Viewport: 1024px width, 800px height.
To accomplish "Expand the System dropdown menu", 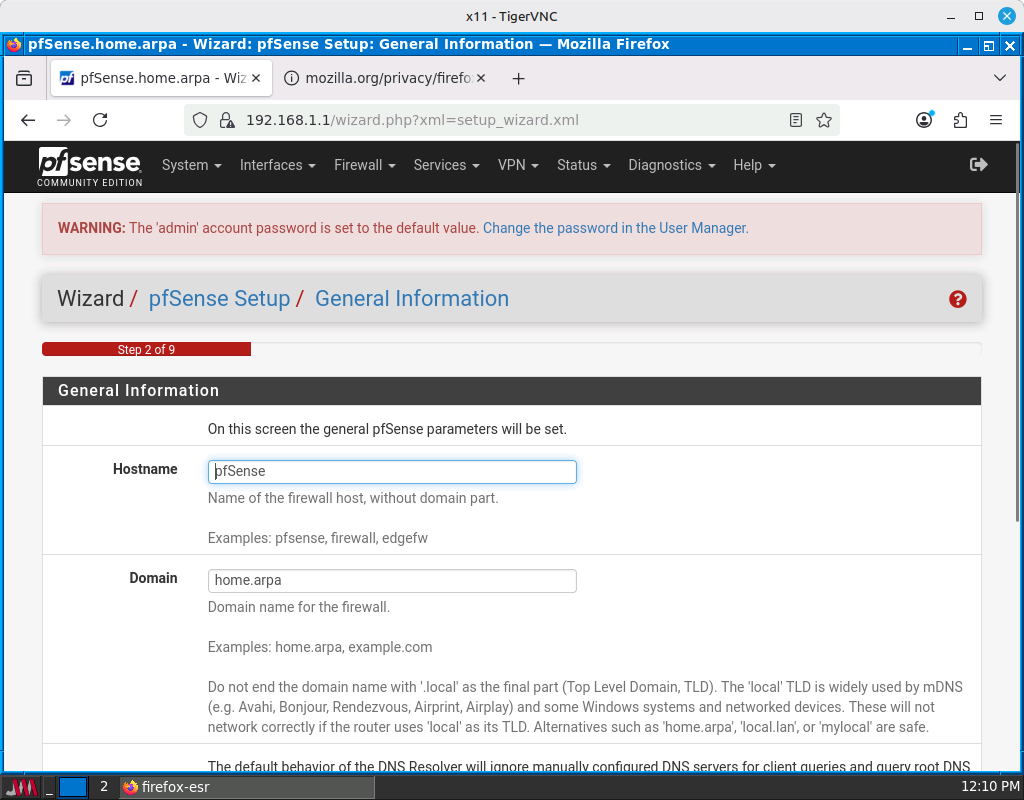I will pyautogui.click(x=191, y=165).
